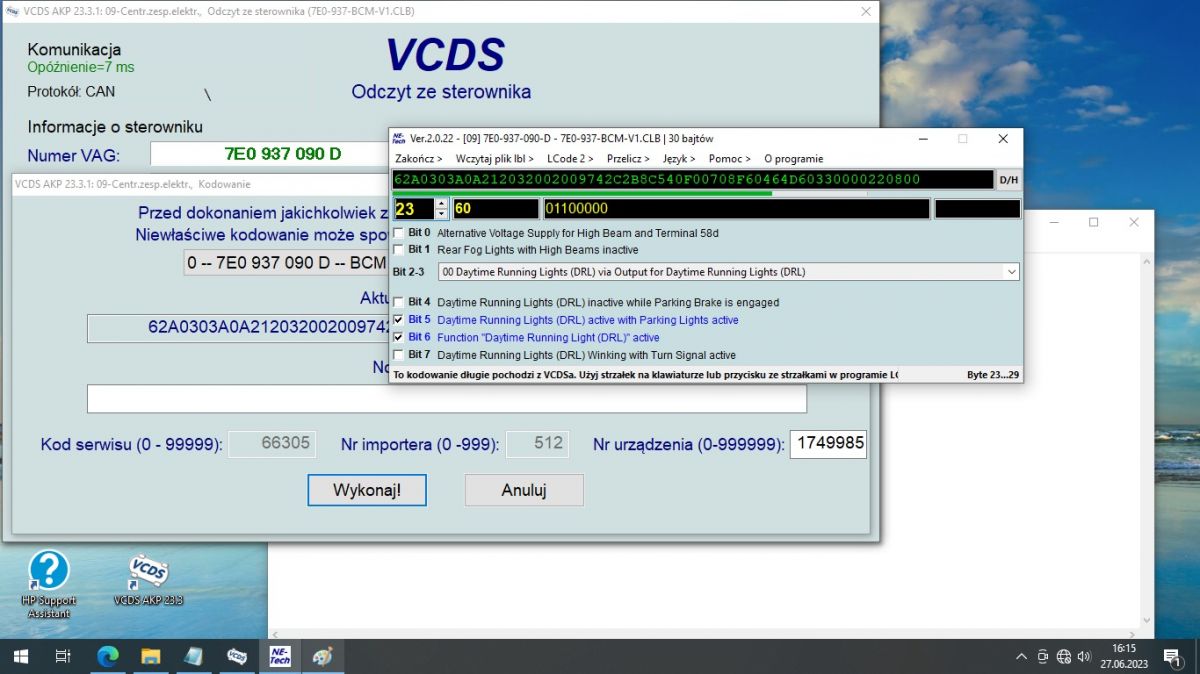Screen dimensions: 1200x674
Task: Increase the byte number with the up arrow
Action: click(442, 204)
